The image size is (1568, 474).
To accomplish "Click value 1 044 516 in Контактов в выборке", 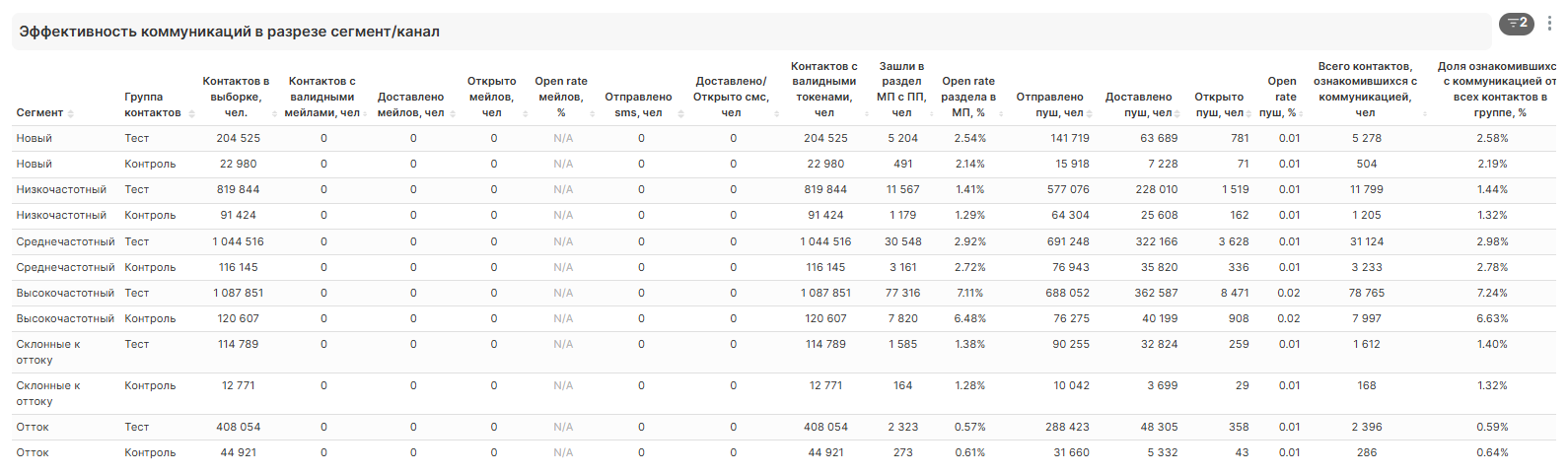I will [238, 241].
